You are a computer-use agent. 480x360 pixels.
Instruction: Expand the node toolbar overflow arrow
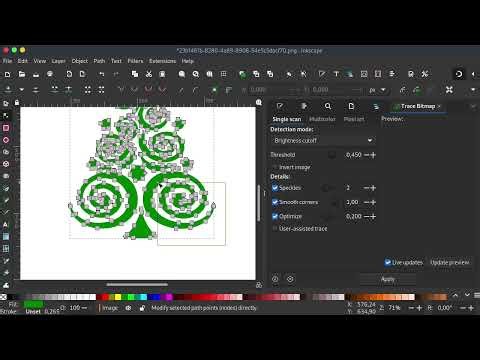coord(473,89)
